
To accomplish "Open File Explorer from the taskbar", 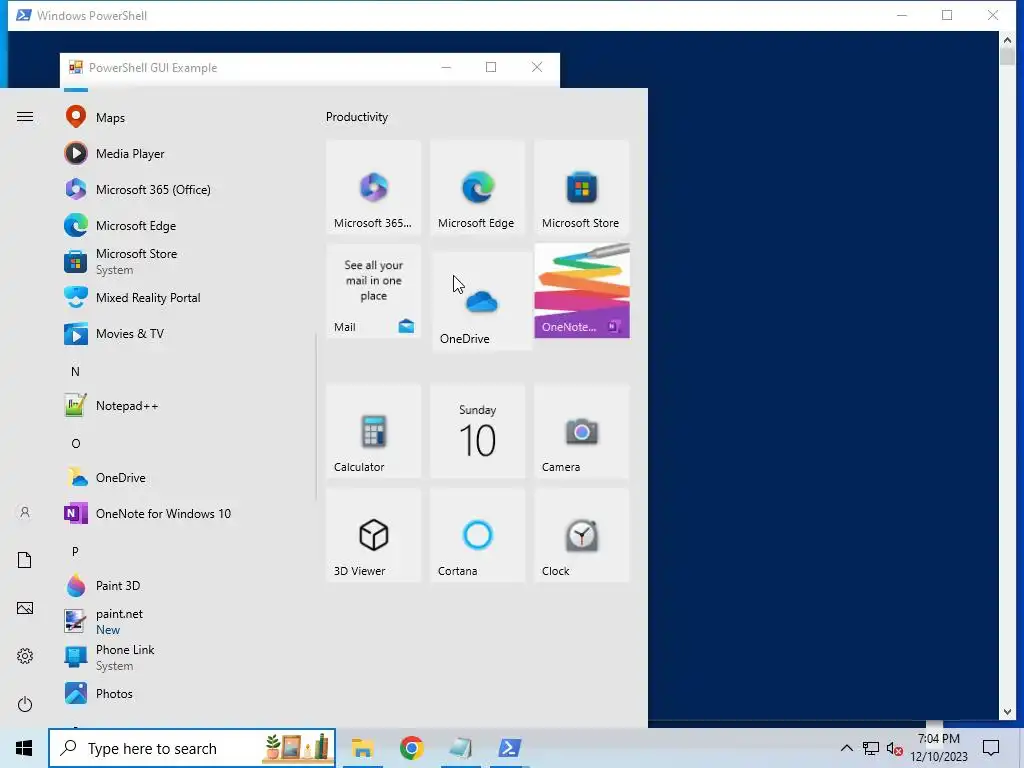I will click(362, 748).
